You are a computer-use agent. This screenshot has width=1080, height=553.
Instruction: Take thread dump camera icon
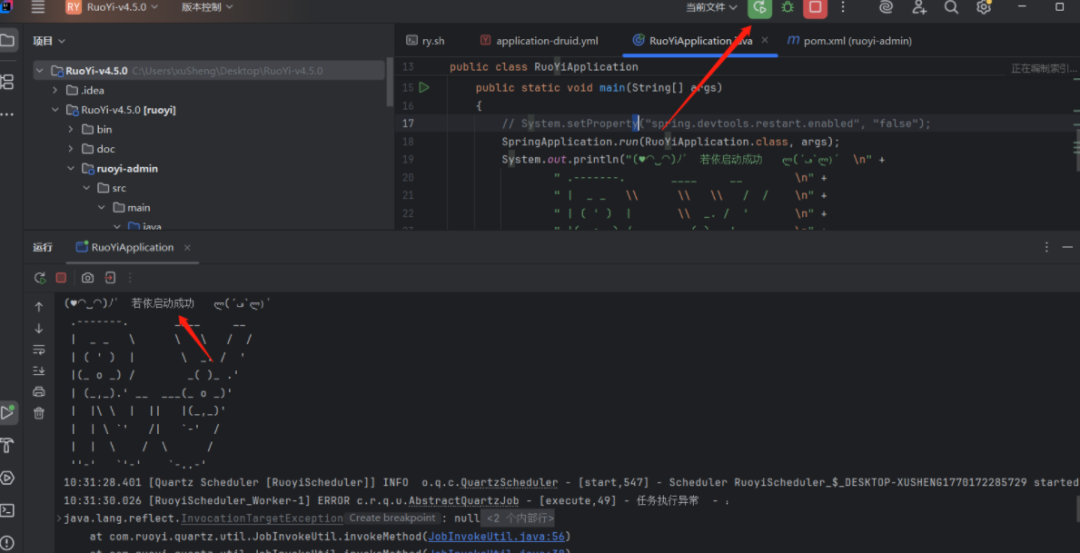pyautogui.click(x=87, y=278)
